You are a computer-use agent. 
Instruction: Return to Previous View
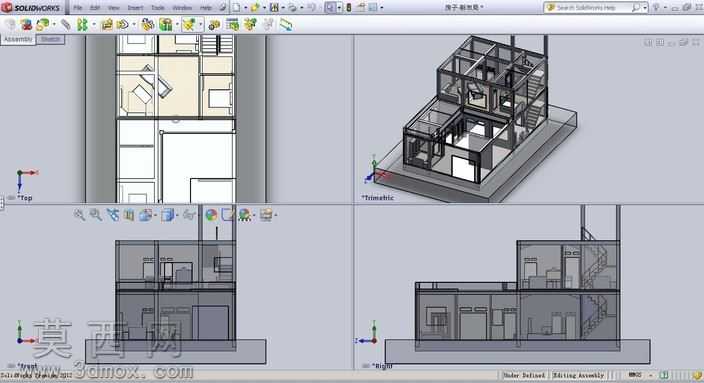pyautogui.click(x=112, y=215)
